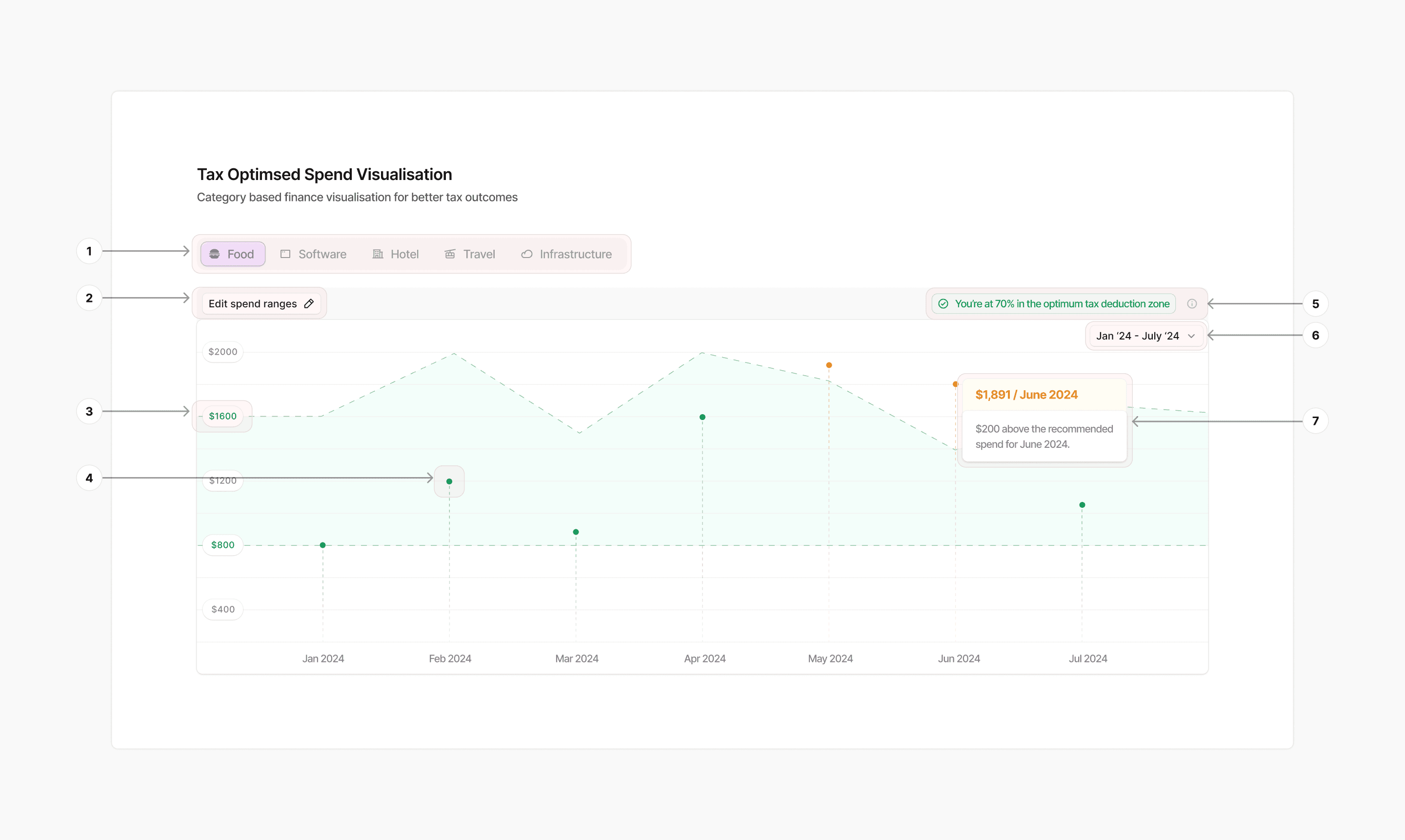Select the Travel category tab

[470, 254]
